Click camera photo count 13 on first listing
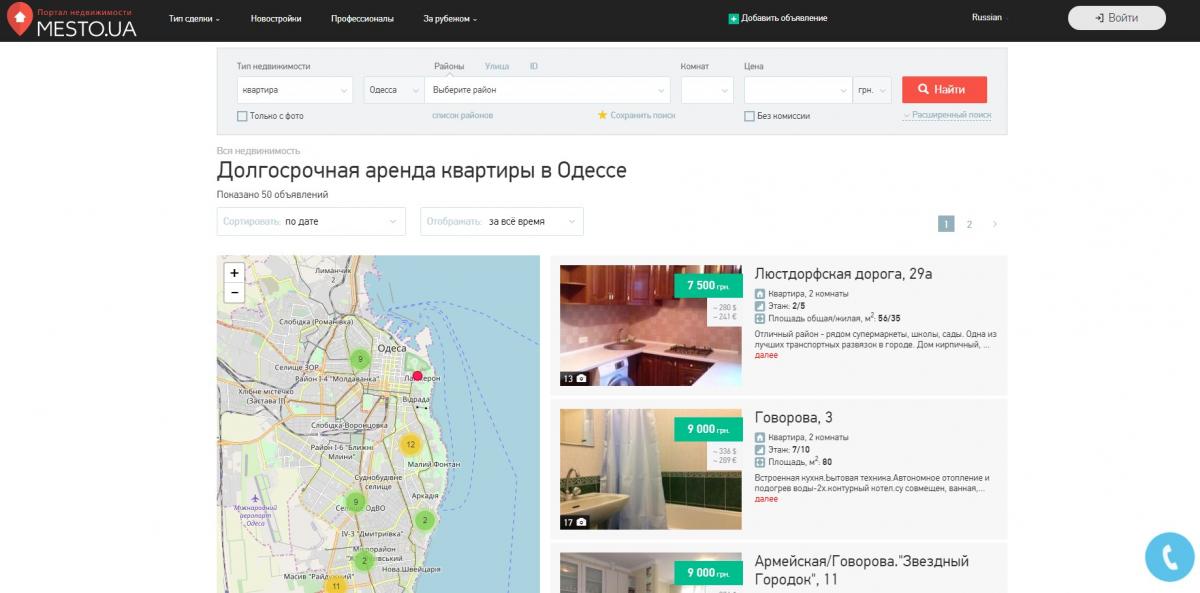This screenshot has height=593, width=1200. pos(574,379)
